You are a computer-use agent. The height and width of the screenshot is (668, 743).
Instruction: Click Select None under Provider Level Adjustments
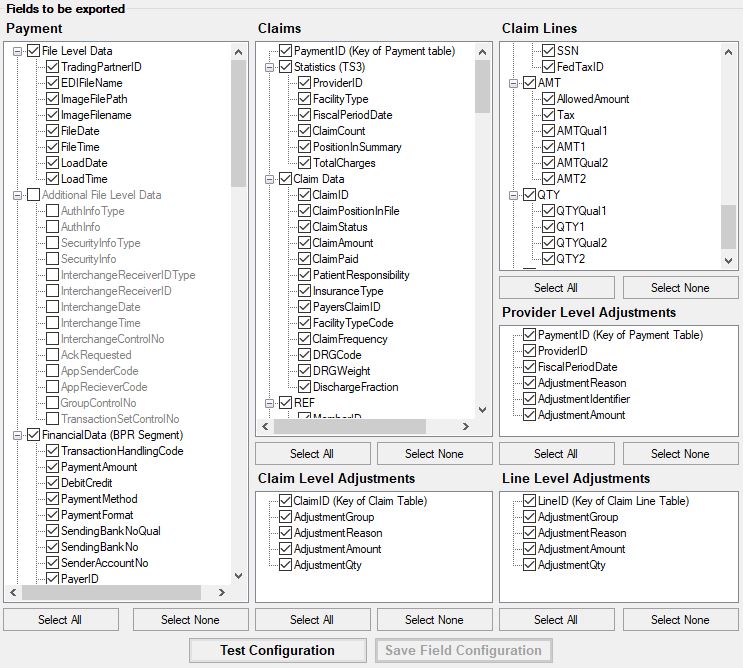click(680, 454)
